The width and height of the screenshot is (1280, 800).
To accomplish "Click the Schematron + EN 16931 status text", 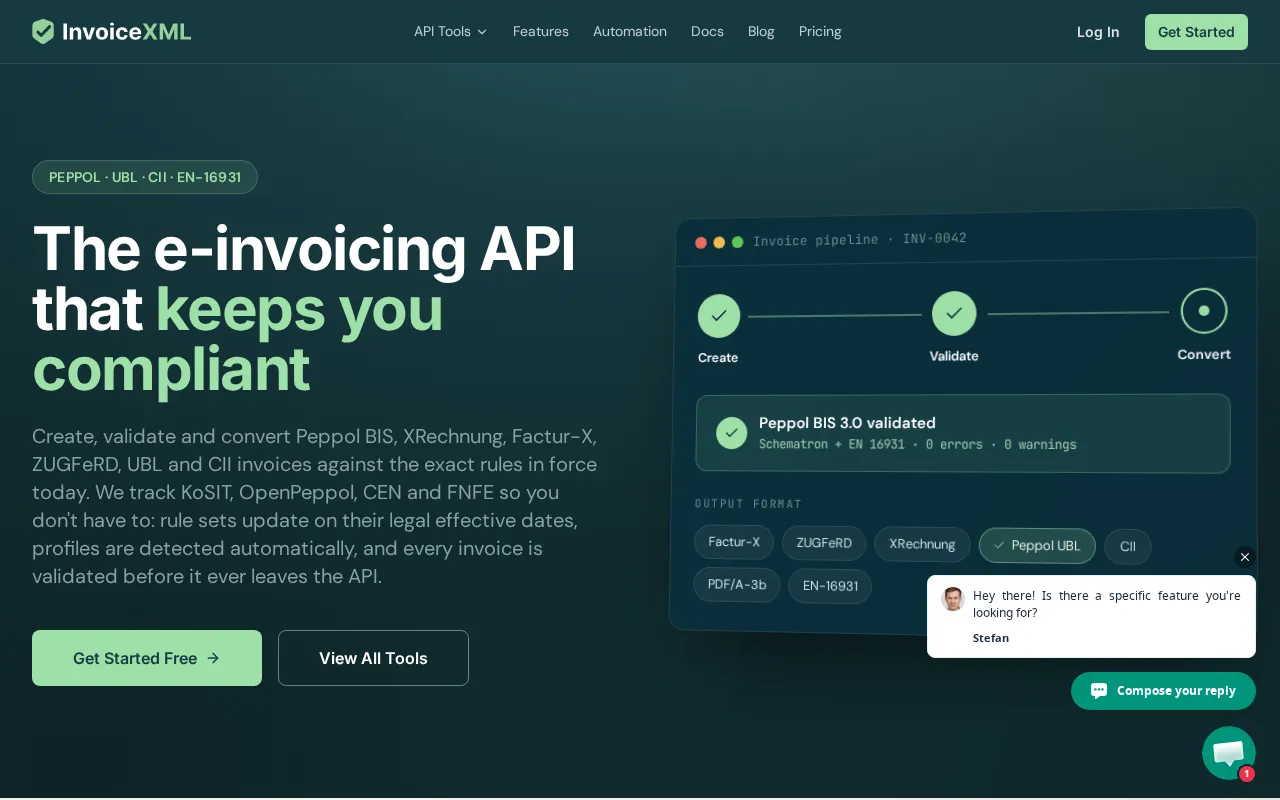I will [918, 445].
